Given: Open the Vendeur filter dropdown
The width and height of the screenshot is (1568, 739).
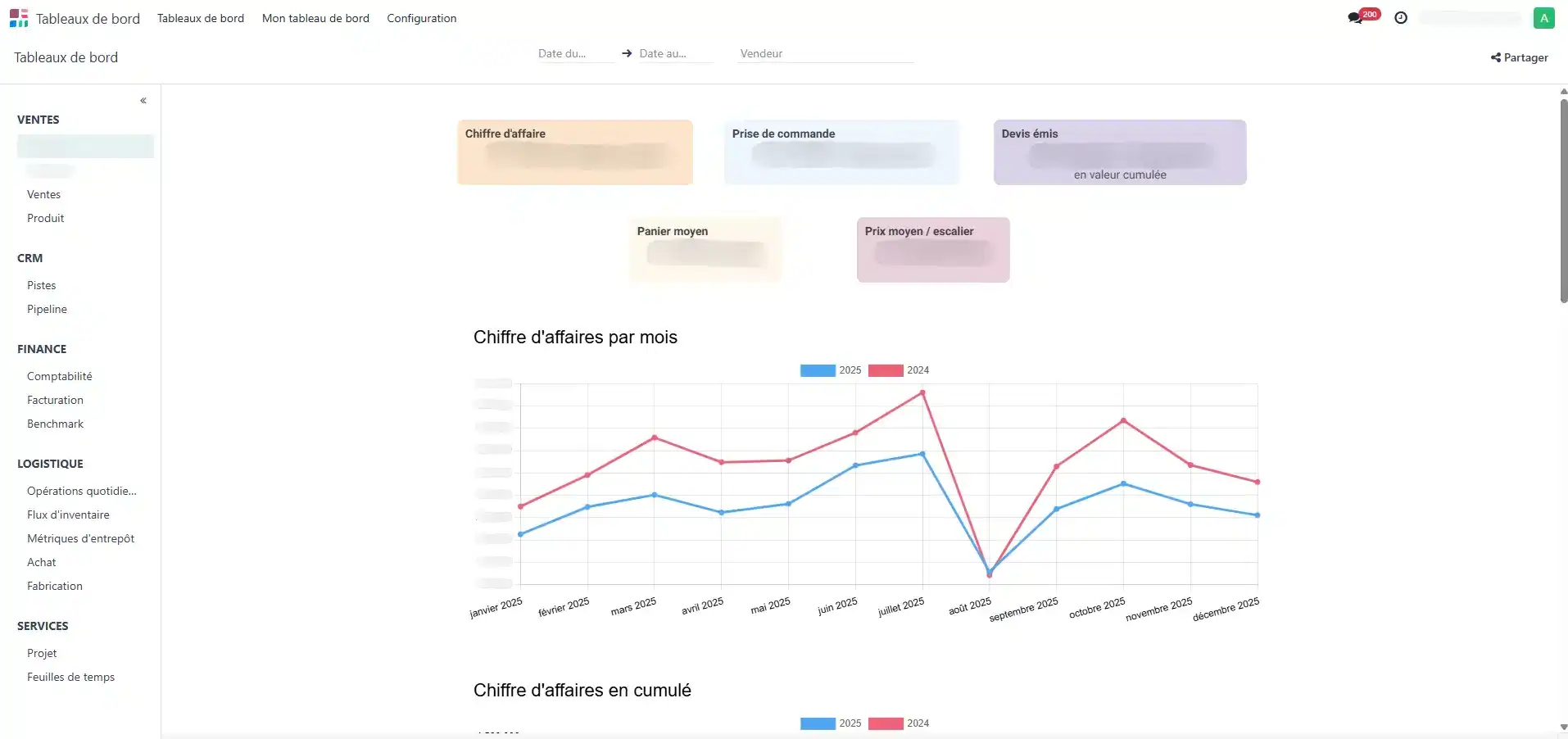Looking at the screenshot, I should click(824, 54).
